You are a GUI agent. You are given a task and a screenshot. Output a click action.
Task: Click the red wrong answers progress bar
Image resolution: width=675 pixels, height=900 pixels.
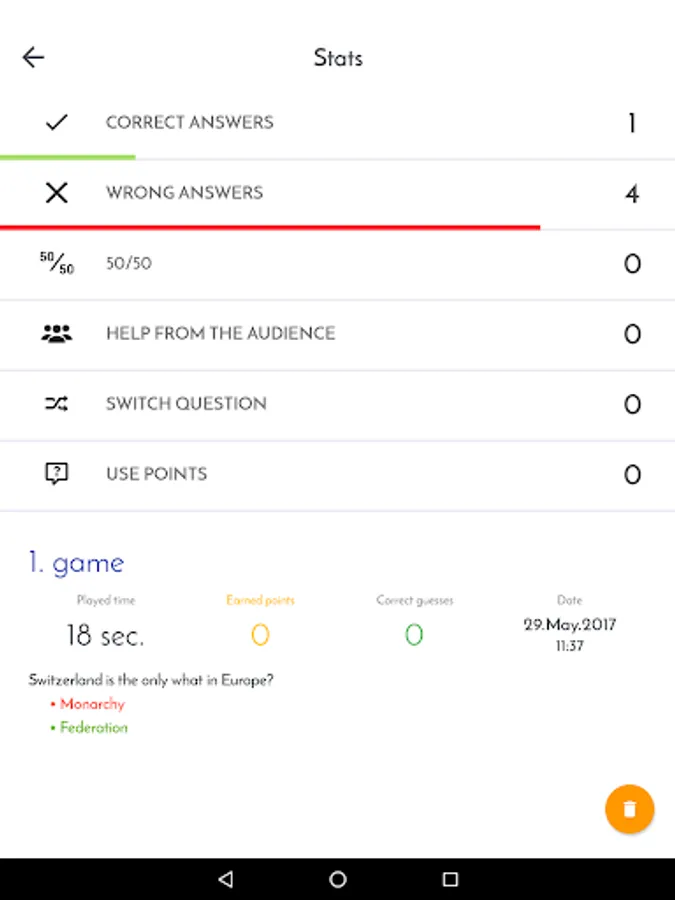(x=270, y=227)
